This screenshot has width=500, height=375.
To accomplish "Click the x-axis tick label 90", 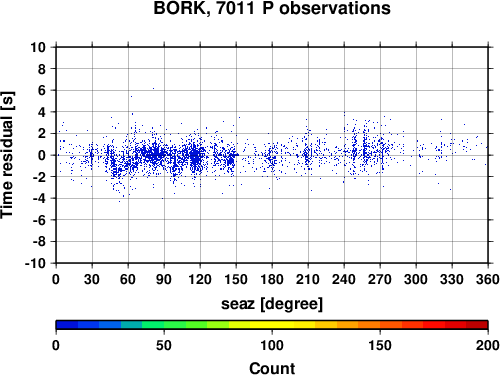I will (164, 279).
